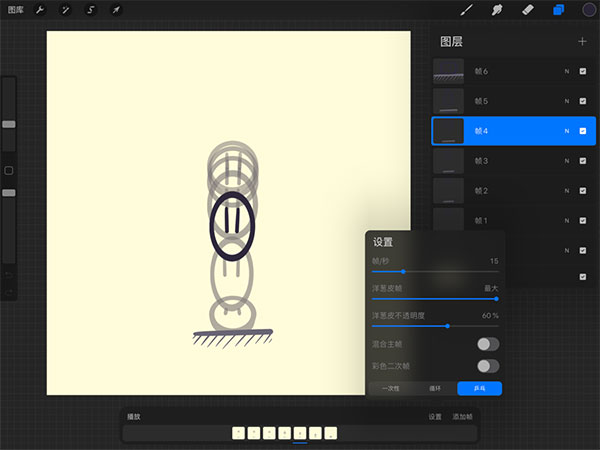Add a new layer with the plus icon

click(x=582, y=41)
